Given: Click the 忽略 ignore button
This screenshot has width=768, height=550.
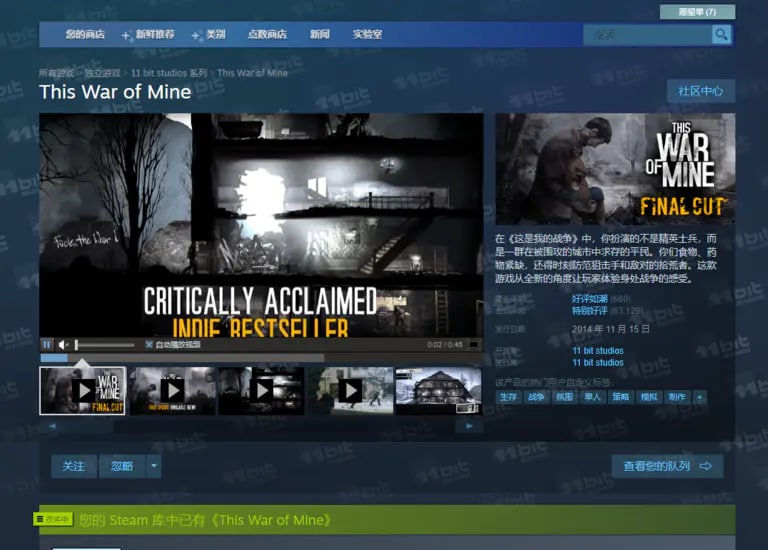Looking at the screenshot, I should (122, 466).
